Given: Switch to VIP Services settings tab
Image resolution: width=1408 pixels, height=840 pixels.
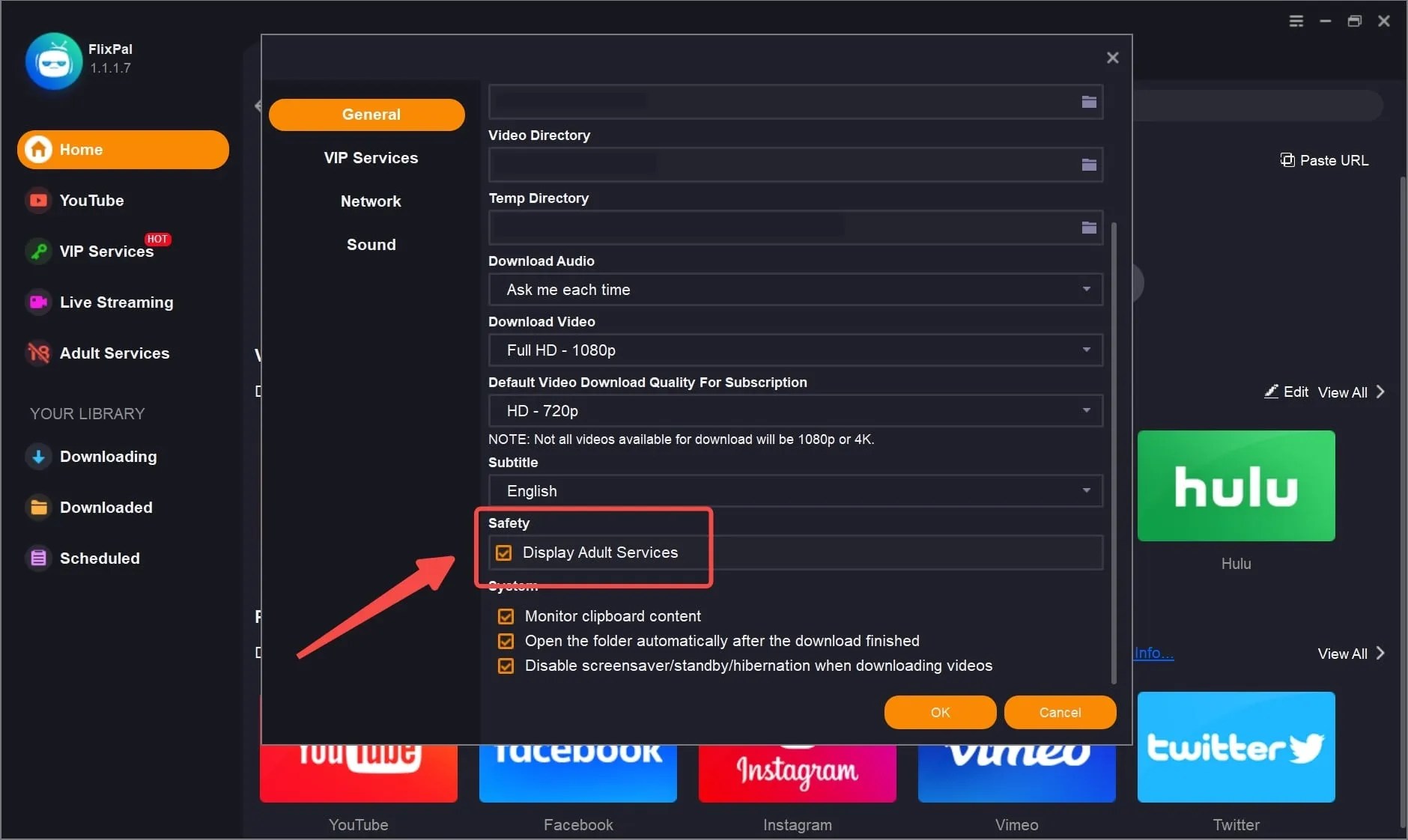Looking at the screenshot, I should pos(371,158).
